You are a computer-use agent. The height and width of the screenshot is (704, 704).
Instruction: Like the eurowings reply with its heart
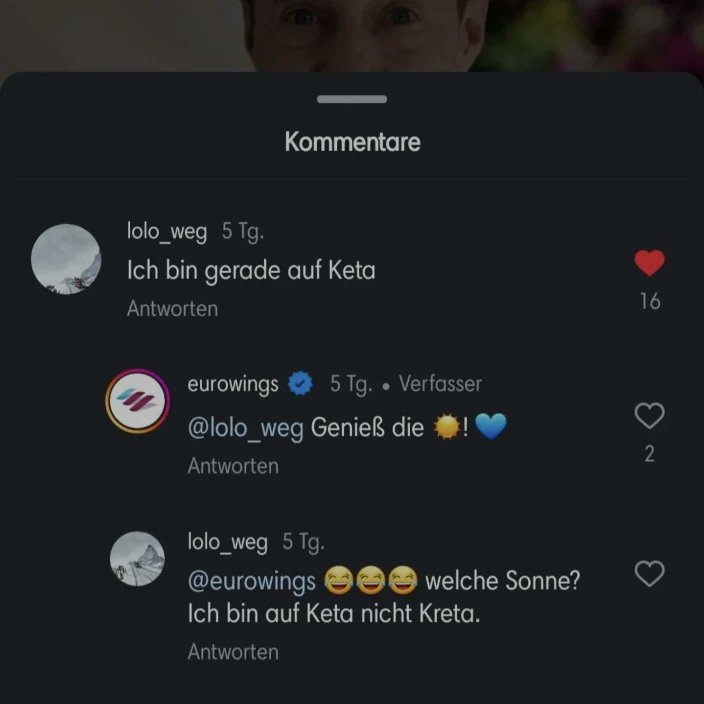(x=650, y=415)
